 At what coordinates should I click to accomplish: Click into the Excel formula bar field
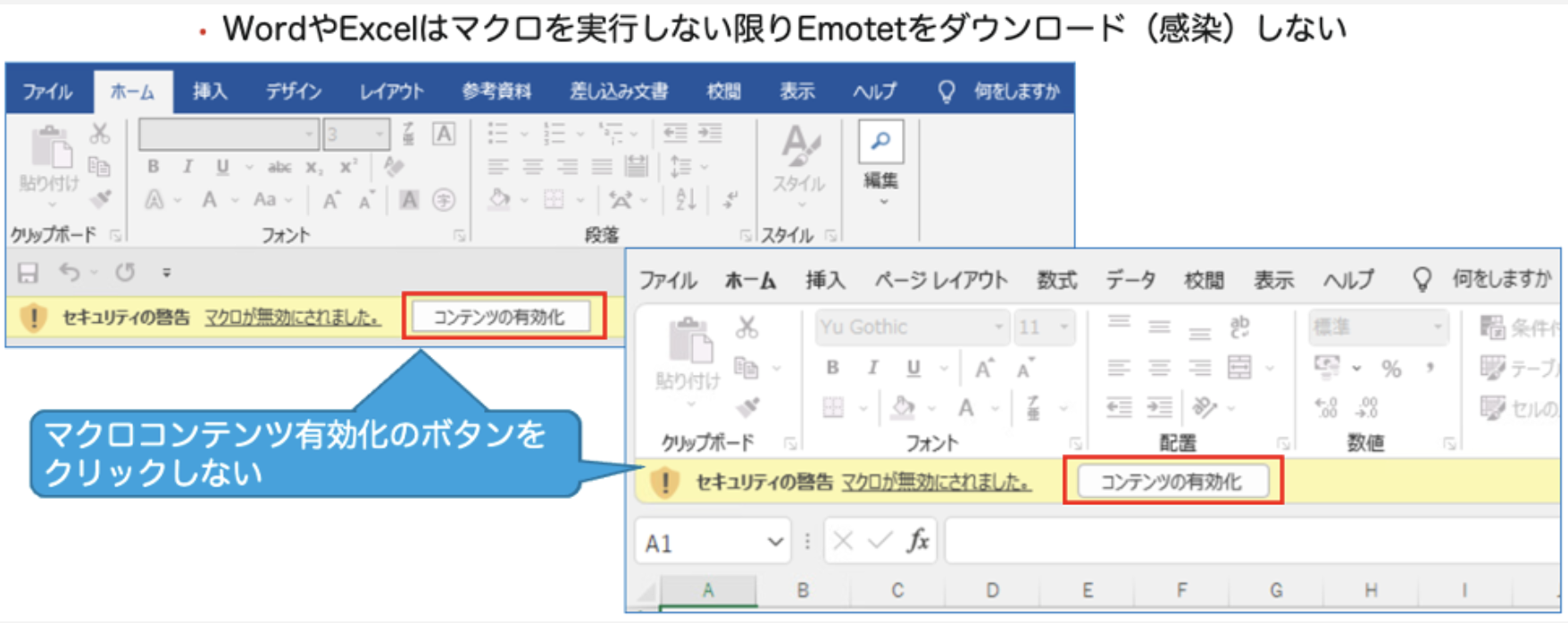[x=1252, y=541]
